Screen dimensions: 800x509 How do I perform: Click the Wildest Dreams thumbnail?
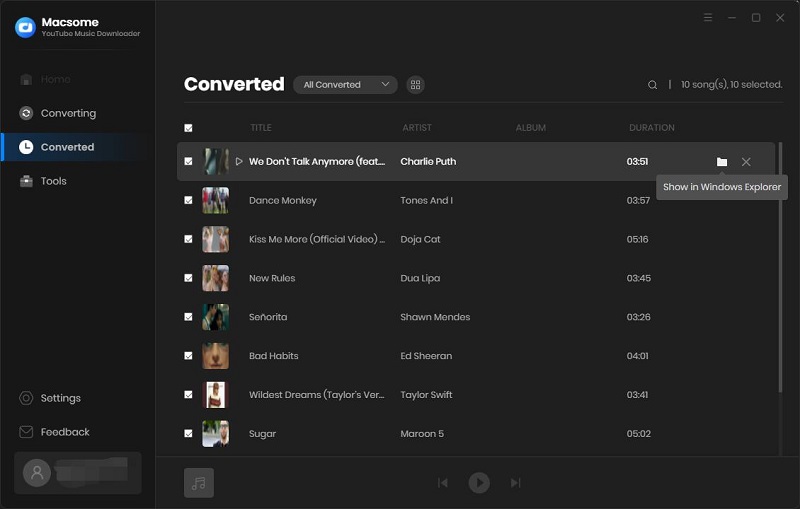coord(215,394)
